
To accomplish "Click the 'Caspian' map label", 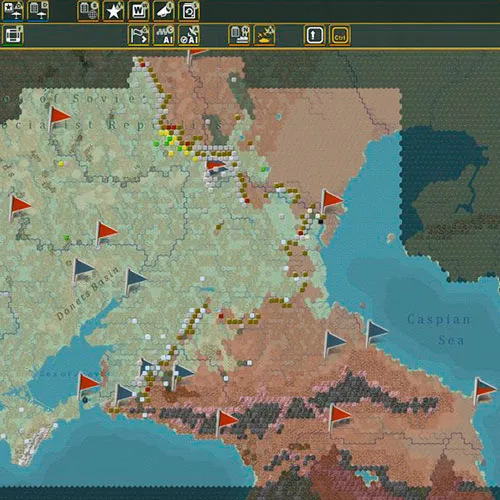I will [439, 319].
